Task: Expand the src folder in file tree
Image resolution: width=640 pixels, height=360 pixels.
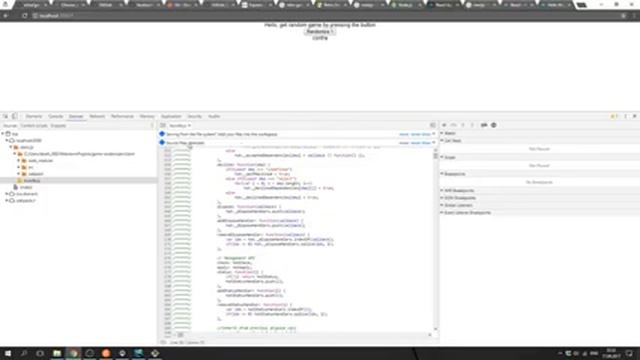Action: point(19,167)
